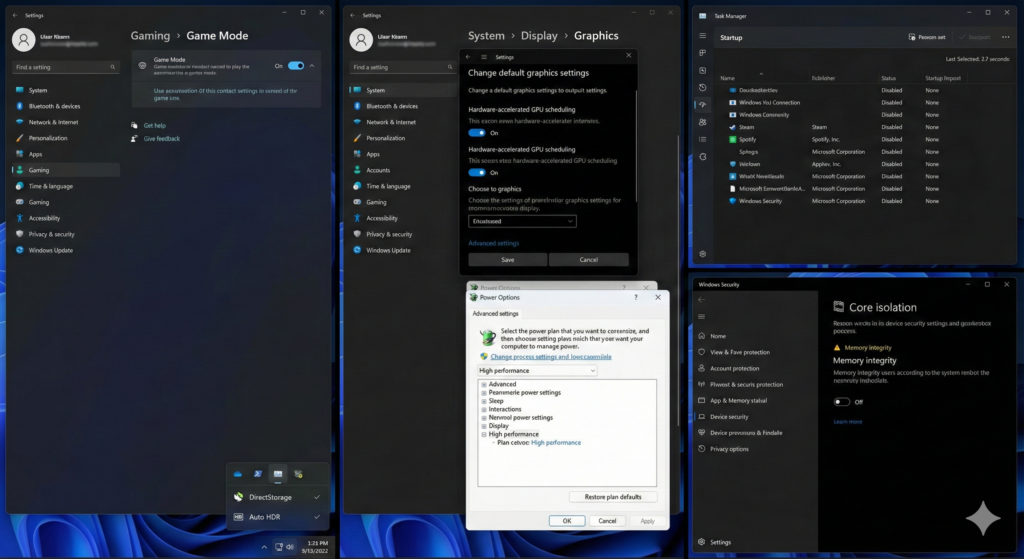Toggle the first Hardware-accelerated GPU scheduling switch

coord(477,132)
